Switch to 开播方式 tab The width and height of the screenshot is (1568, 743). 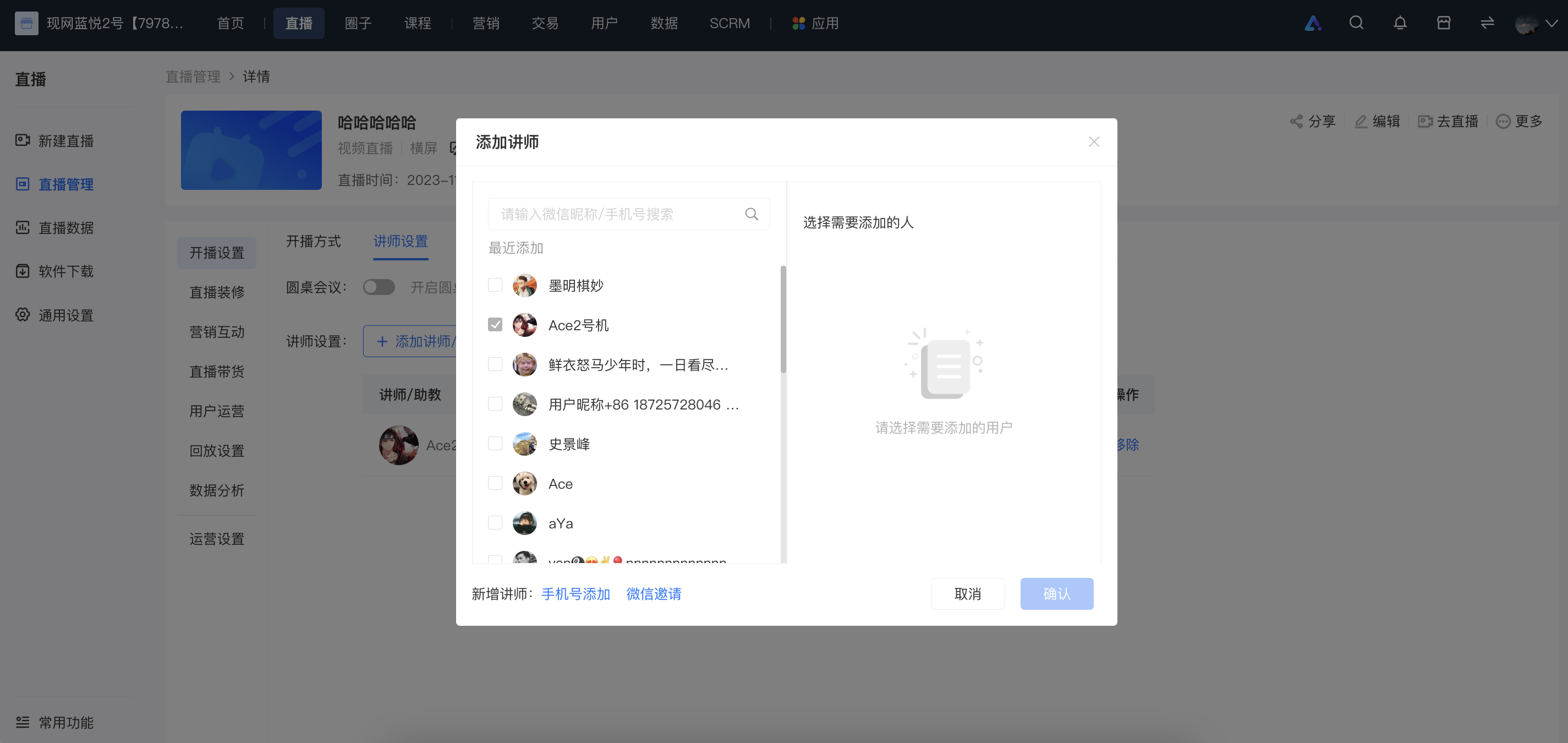pos(314,241)
